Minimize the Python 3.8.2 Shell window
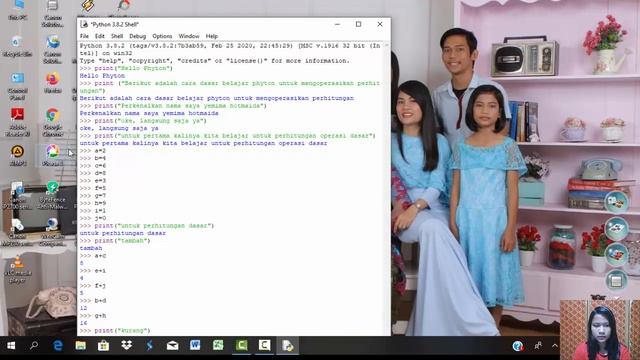 [x=337, y=24]
